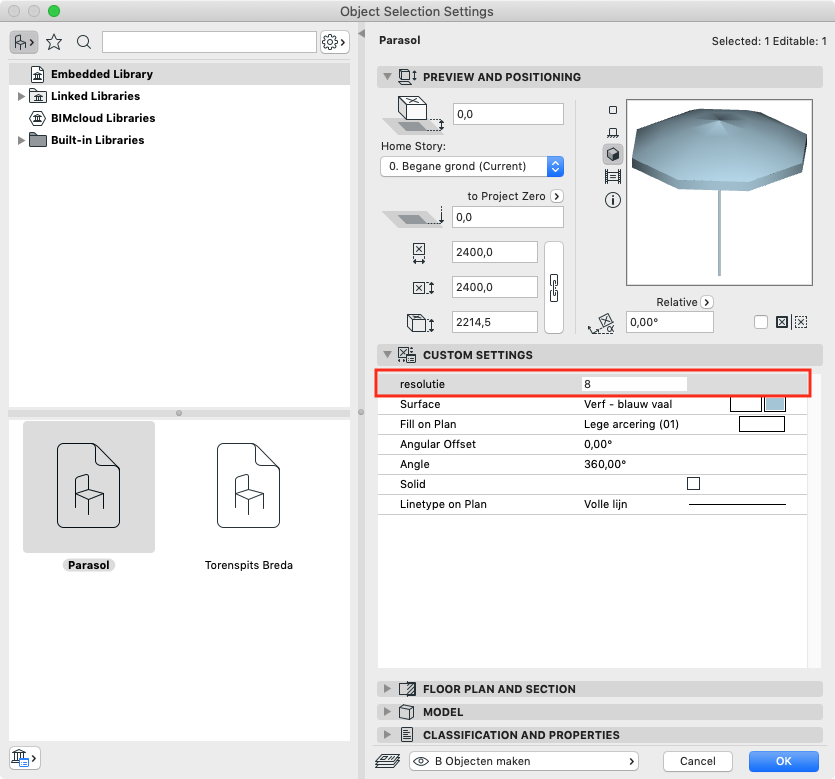Expand the Model panel
This screenshot has width=835, height=779.
(x=387, y=712)
